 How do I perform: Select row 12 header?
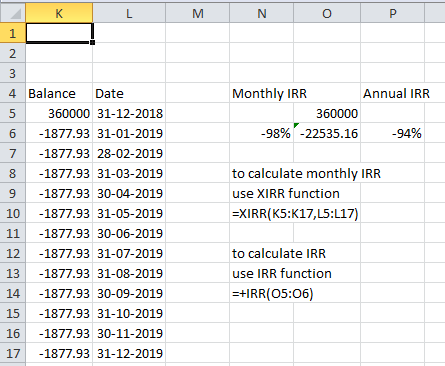[x=13, y=253]
